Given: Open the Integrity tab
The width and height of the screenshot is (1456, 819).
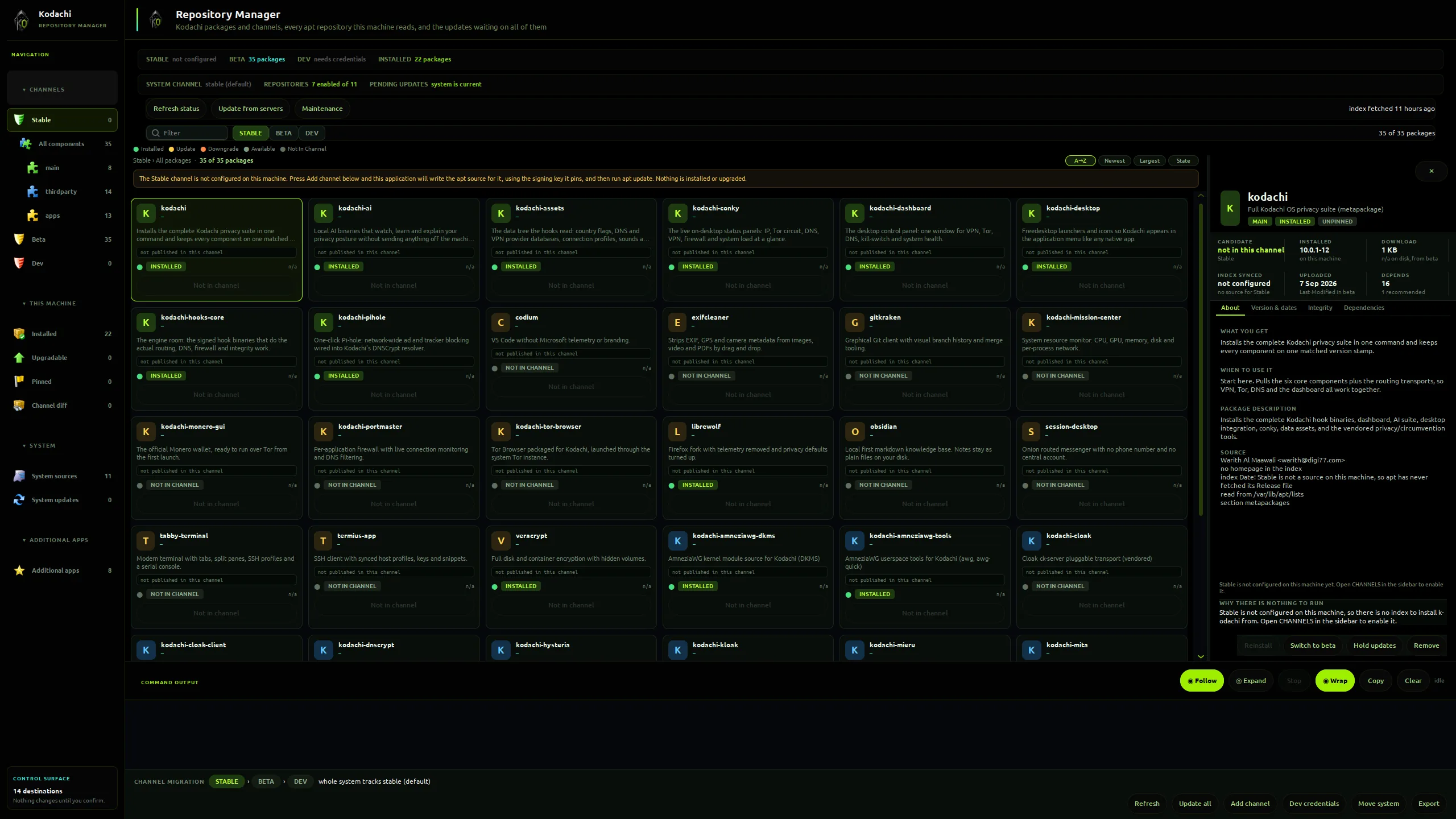Looking at the screenshot, I should pyautogui.click(x=1319, y=308).
